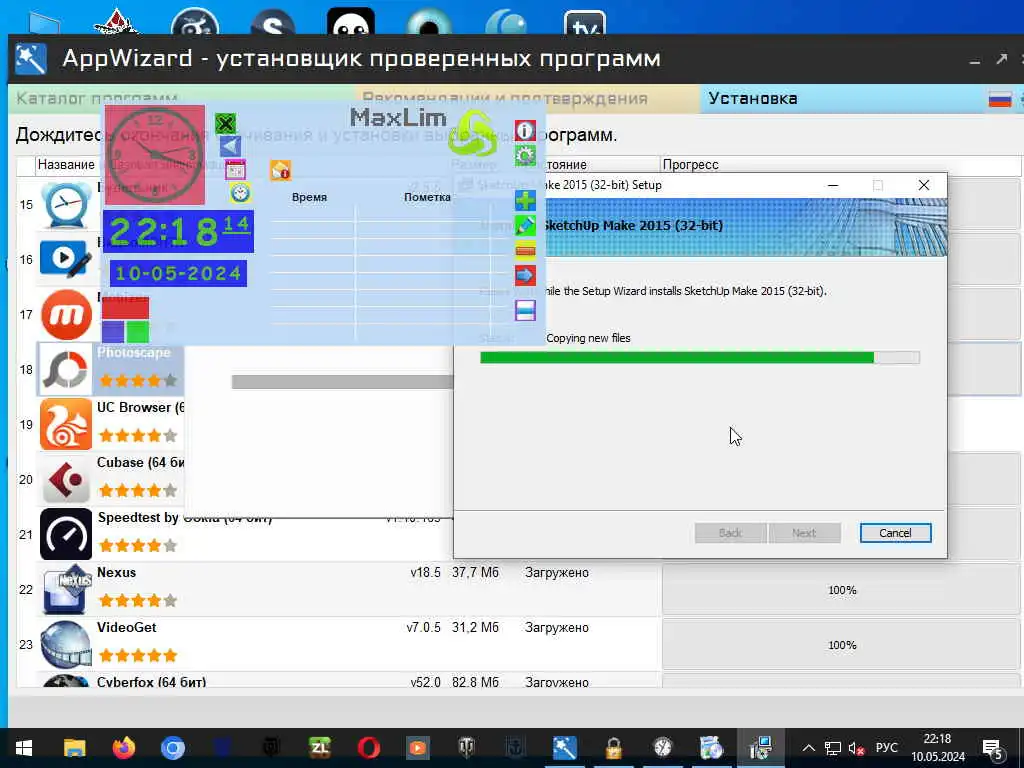
Task: Click the greyed-out Back button in SketchUp setup
Action: tap(730, 533)
